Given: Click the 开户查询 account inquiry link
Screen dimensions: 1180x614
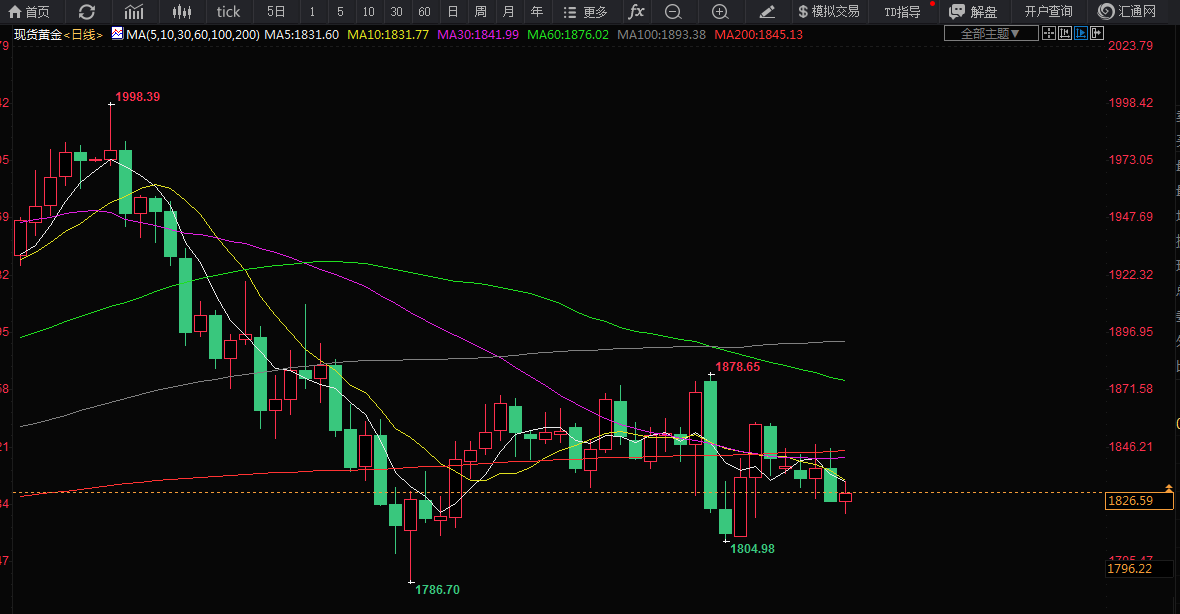Looking at the screenshot, I should tap(1048, 12).
